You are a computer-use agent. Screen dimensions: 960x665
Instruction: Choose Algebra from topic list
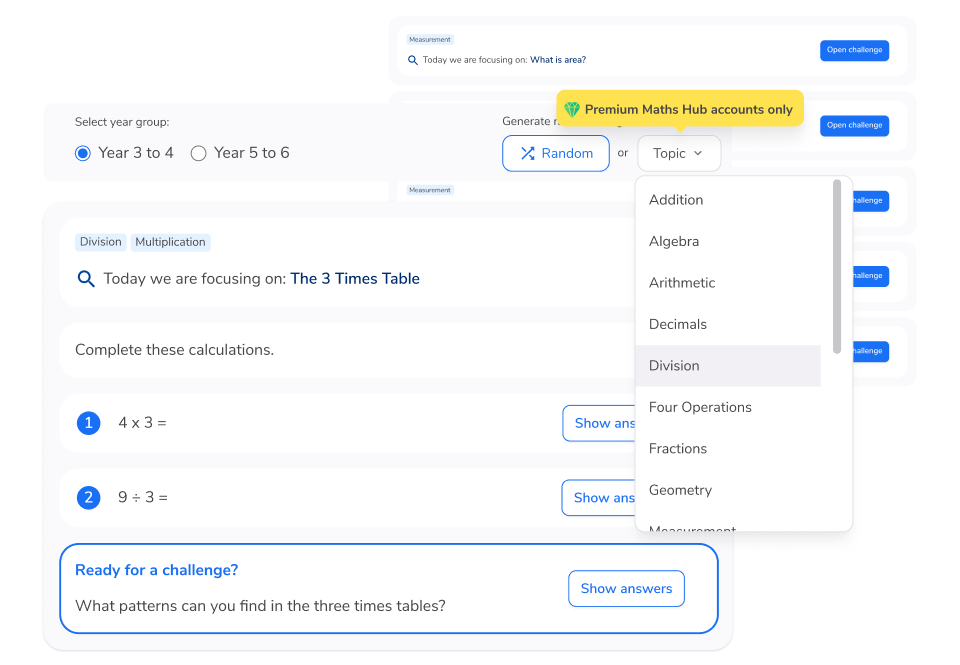point(674,241)
